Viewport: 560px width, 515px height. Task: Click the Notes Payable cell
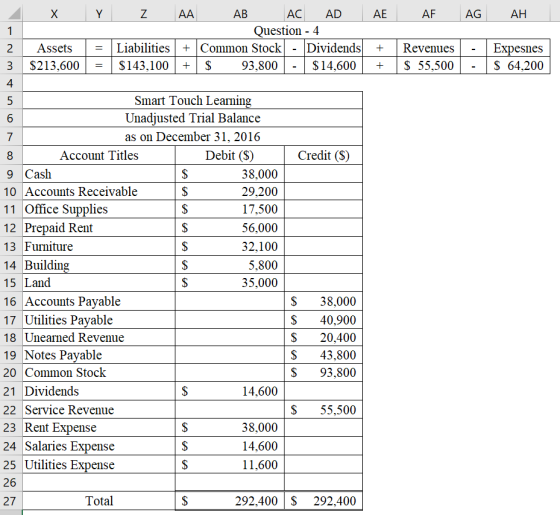click(x=99, y=355)
